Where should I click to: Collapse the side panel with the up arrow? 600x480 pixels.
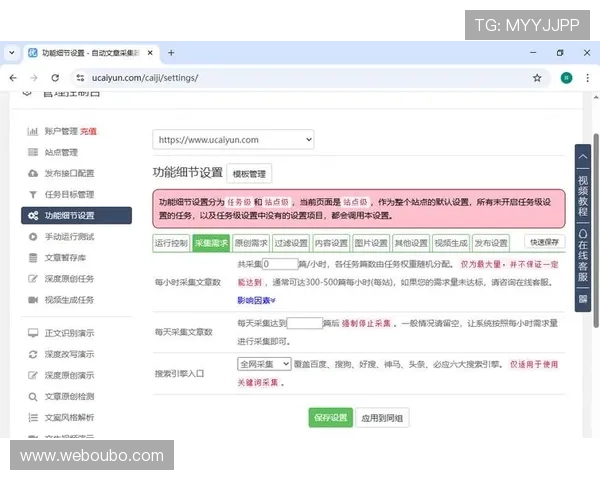(582, 157)
